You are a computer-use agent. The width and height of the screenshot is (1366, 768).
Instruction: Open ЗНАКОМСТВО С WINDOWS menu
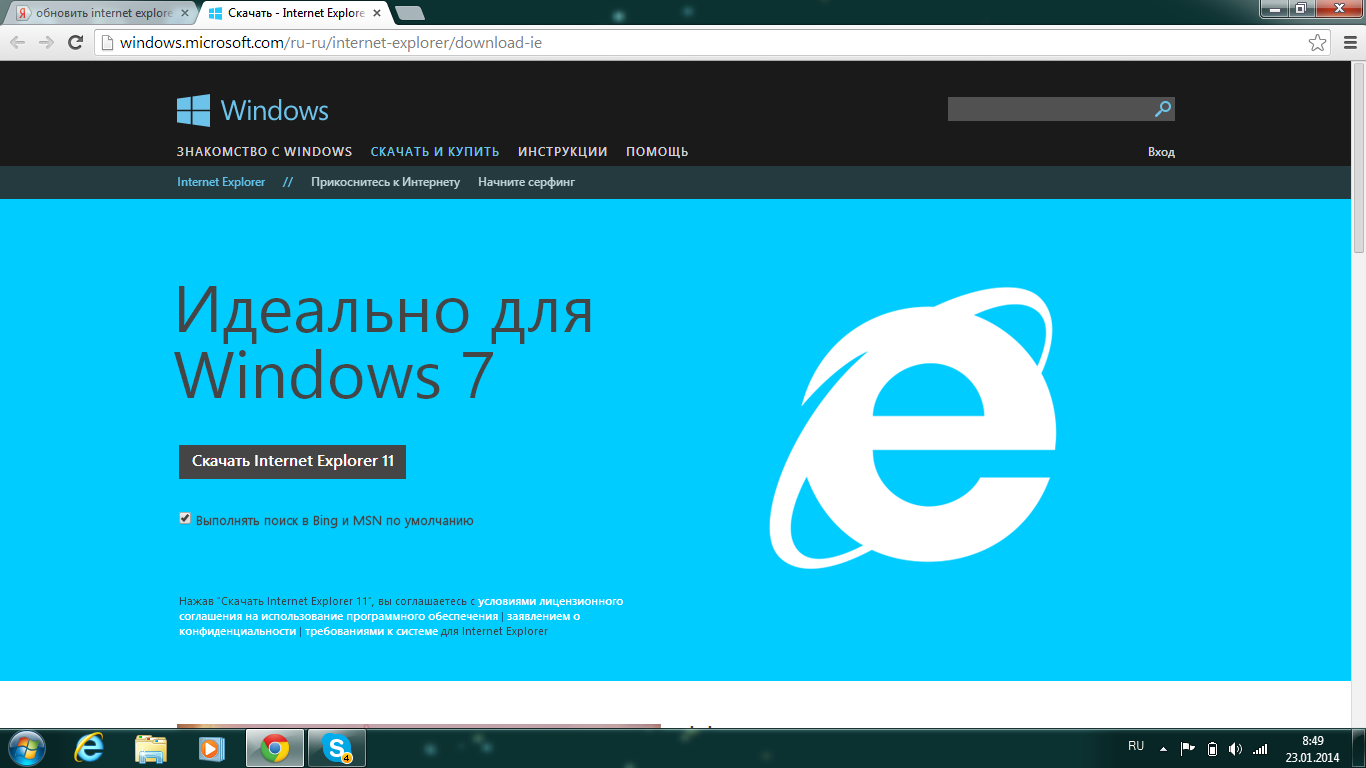pyautogui.click(x=264, y=152)
